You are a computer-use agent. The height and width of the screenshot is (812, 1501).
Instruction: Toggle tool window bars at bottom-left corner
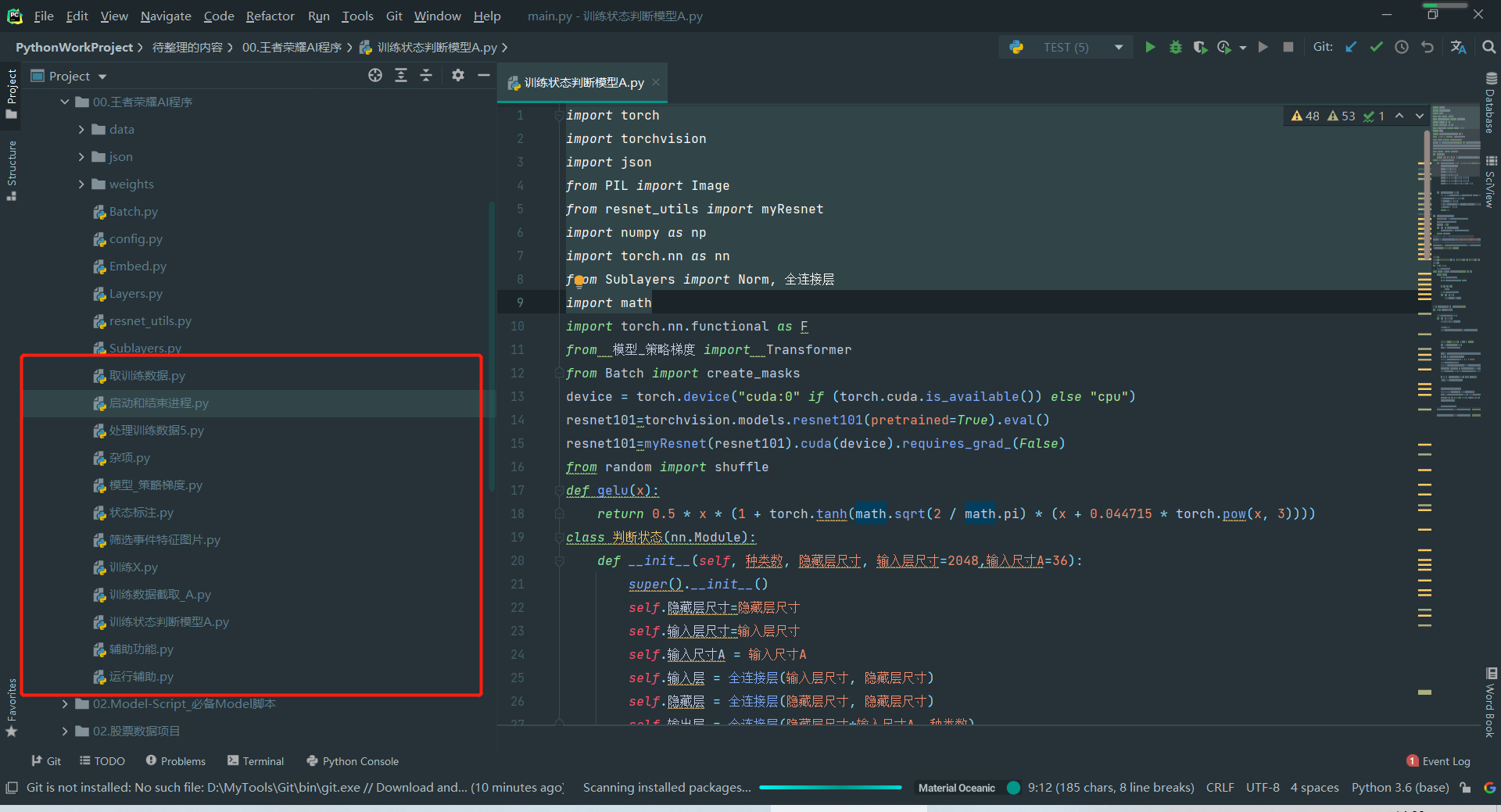[x=11, y=788]
